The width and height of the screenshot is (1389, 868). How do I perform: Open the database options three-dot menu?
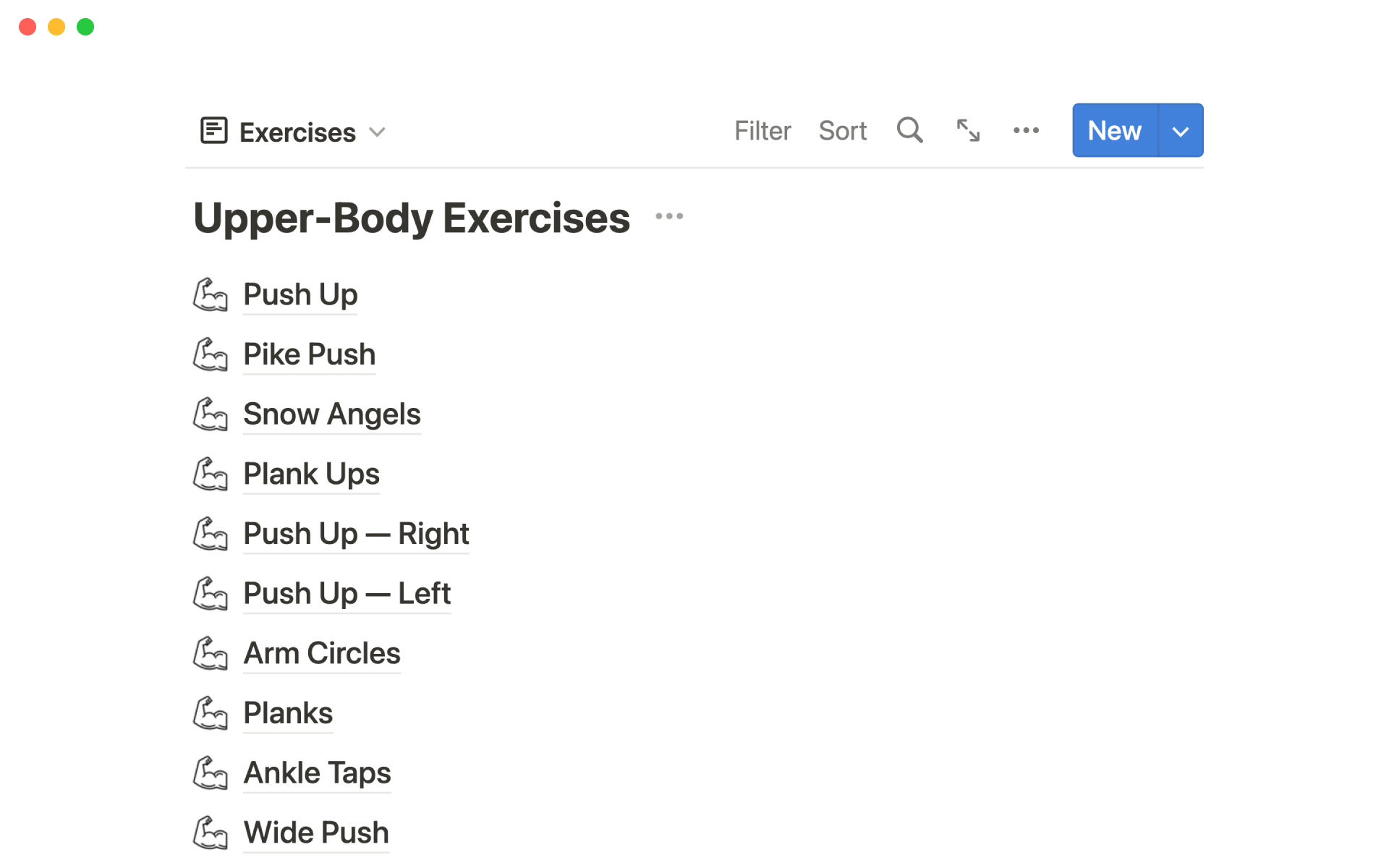click(1026, 130)
